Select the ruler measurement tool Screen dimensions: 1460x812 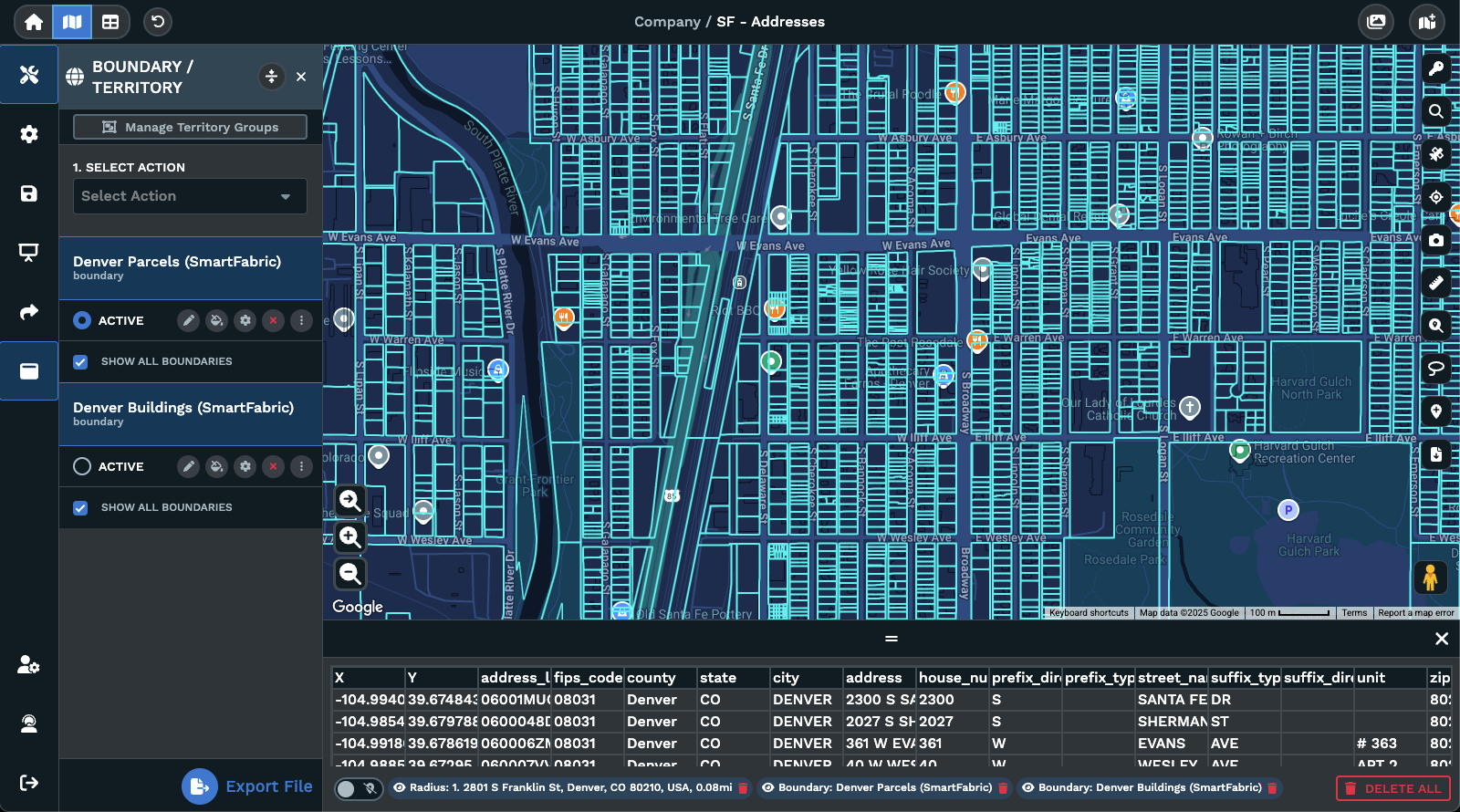pyautogui.click(x=1436, y=283)
